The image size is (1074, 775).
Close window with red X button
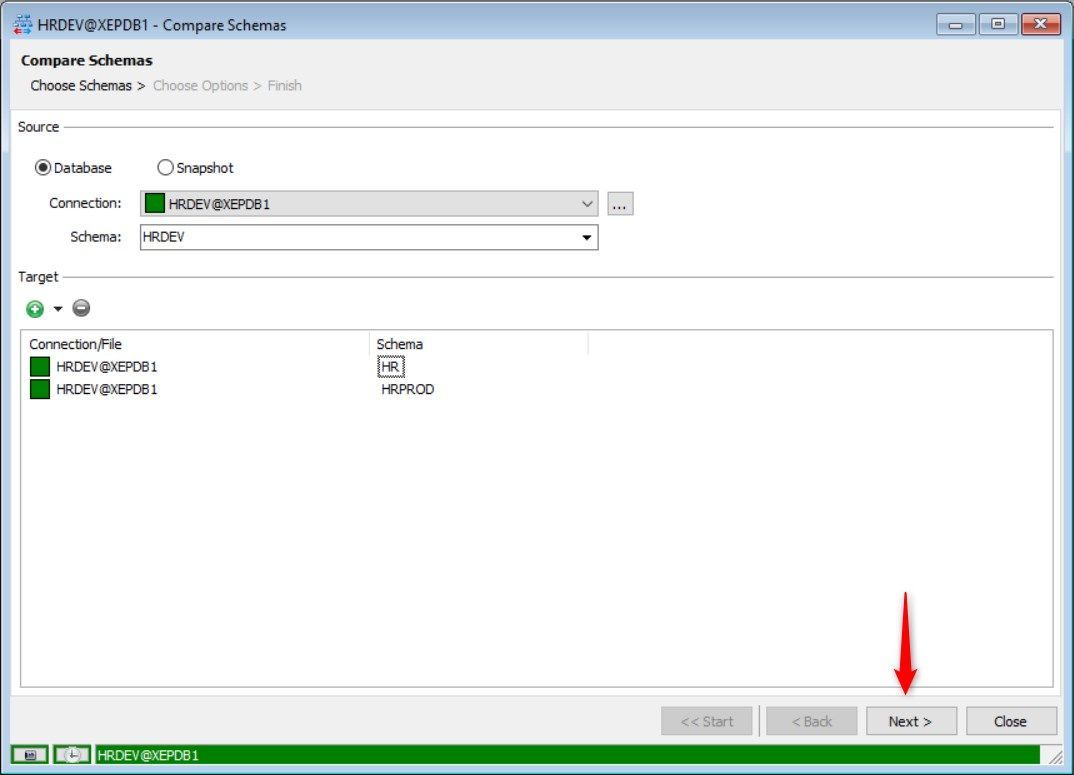1040,24
